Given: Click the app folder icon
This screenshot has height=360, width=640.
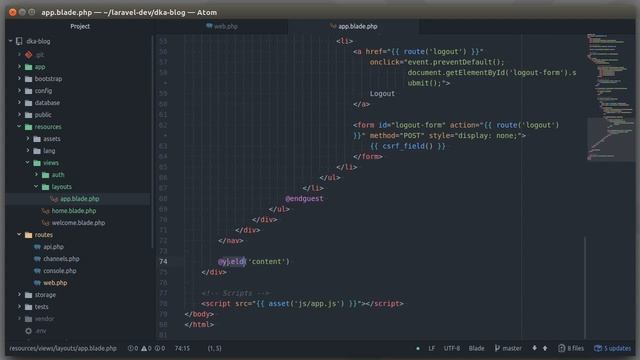Looking at the screenshot, I should [28, 67].
